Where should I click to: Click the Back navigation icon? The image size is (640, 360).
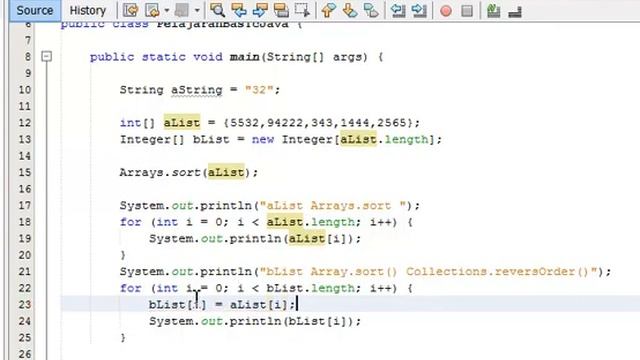pyautogui.click(x=152, y=11)
